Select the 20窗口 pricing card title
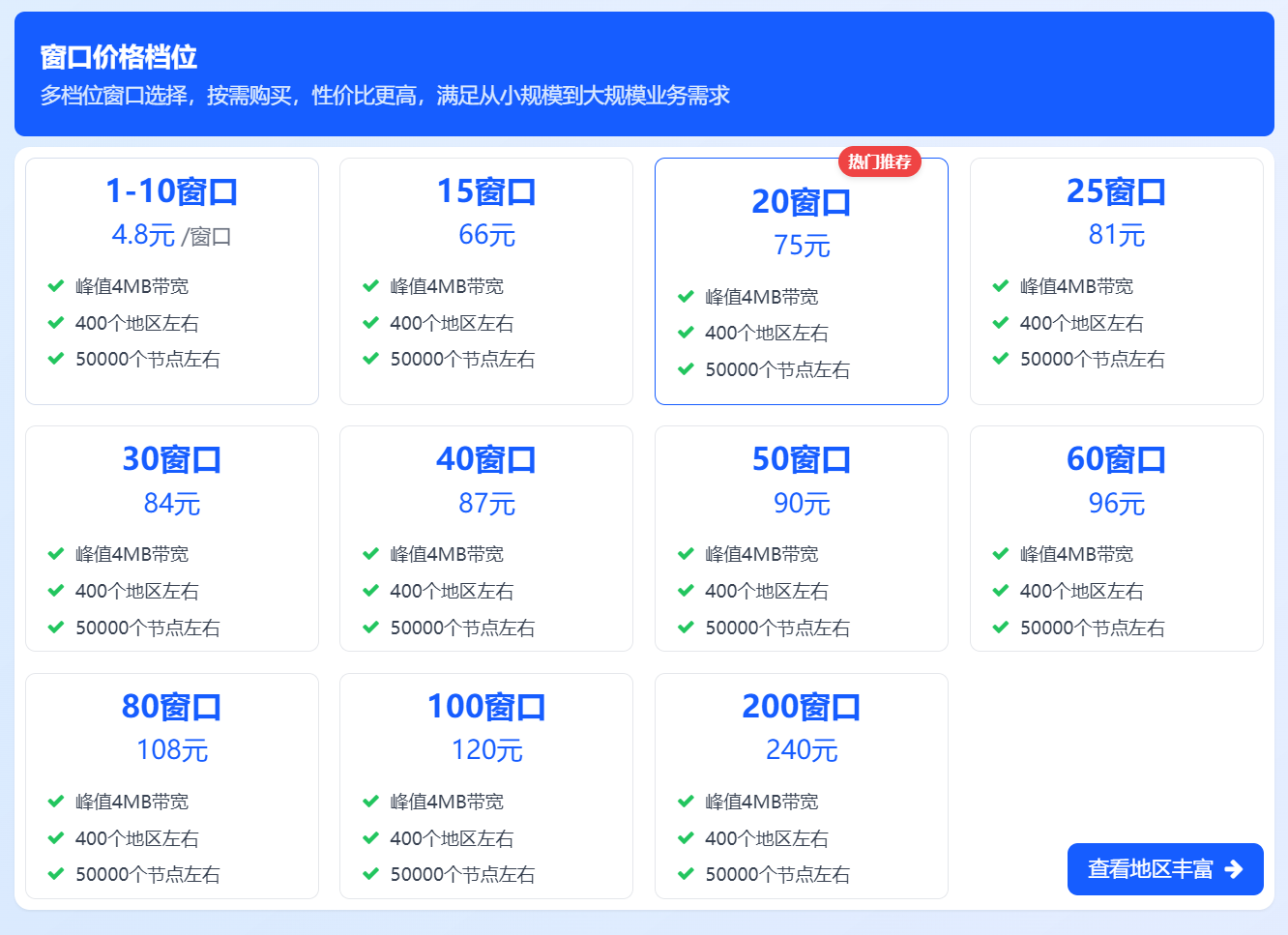 click(x=801, y=202)
